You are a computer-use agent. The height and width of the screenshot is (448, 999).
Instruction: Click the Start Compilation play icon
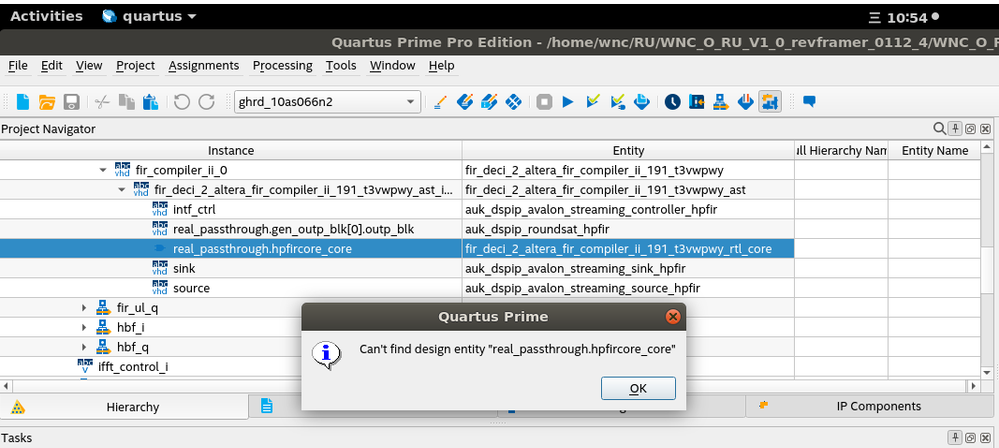coord(568,101)
